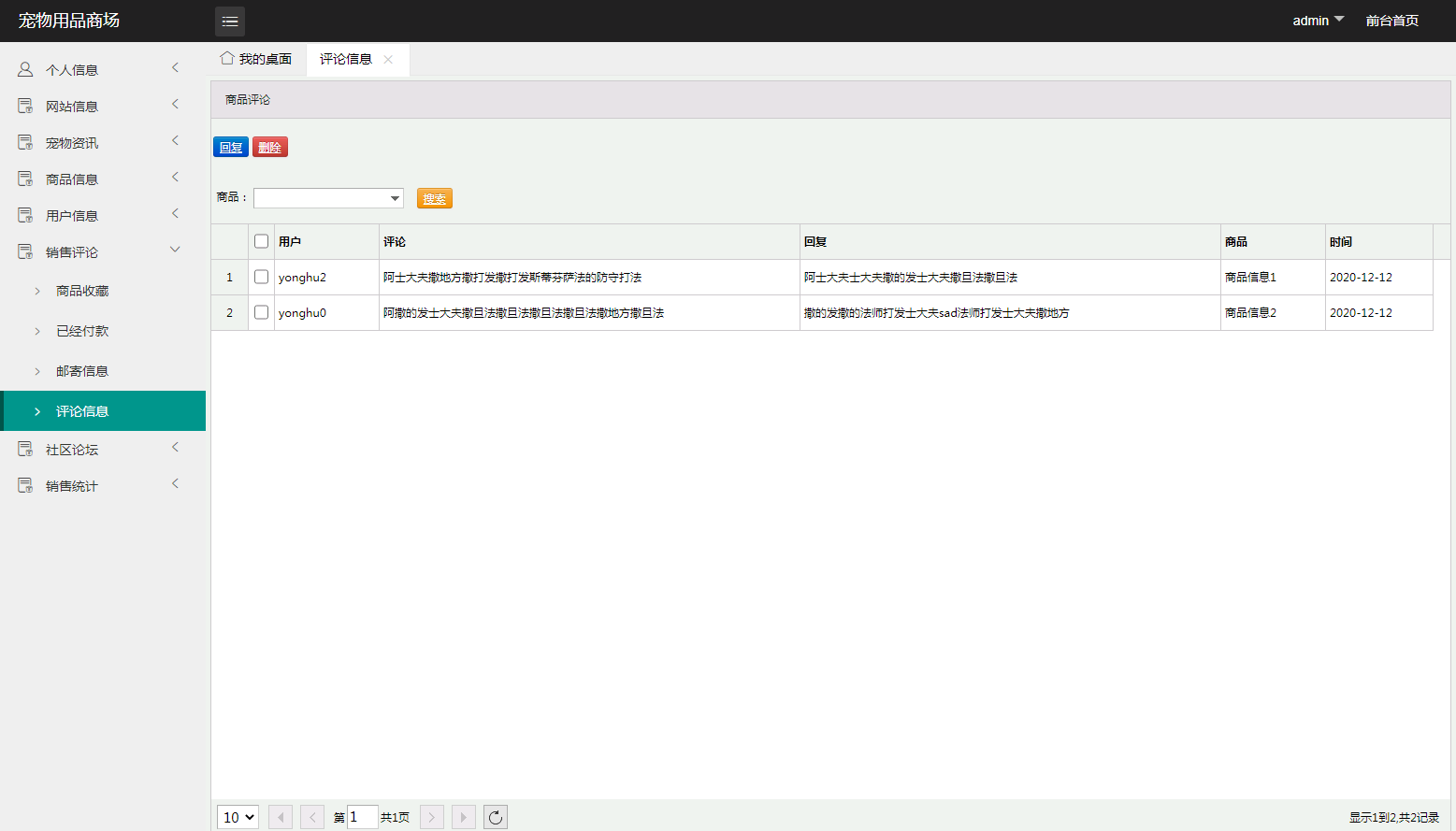The height and width of the screenshot is (831, 1456).
Task: Switch to the 我的桌面 tab
Action: (256, 59)
